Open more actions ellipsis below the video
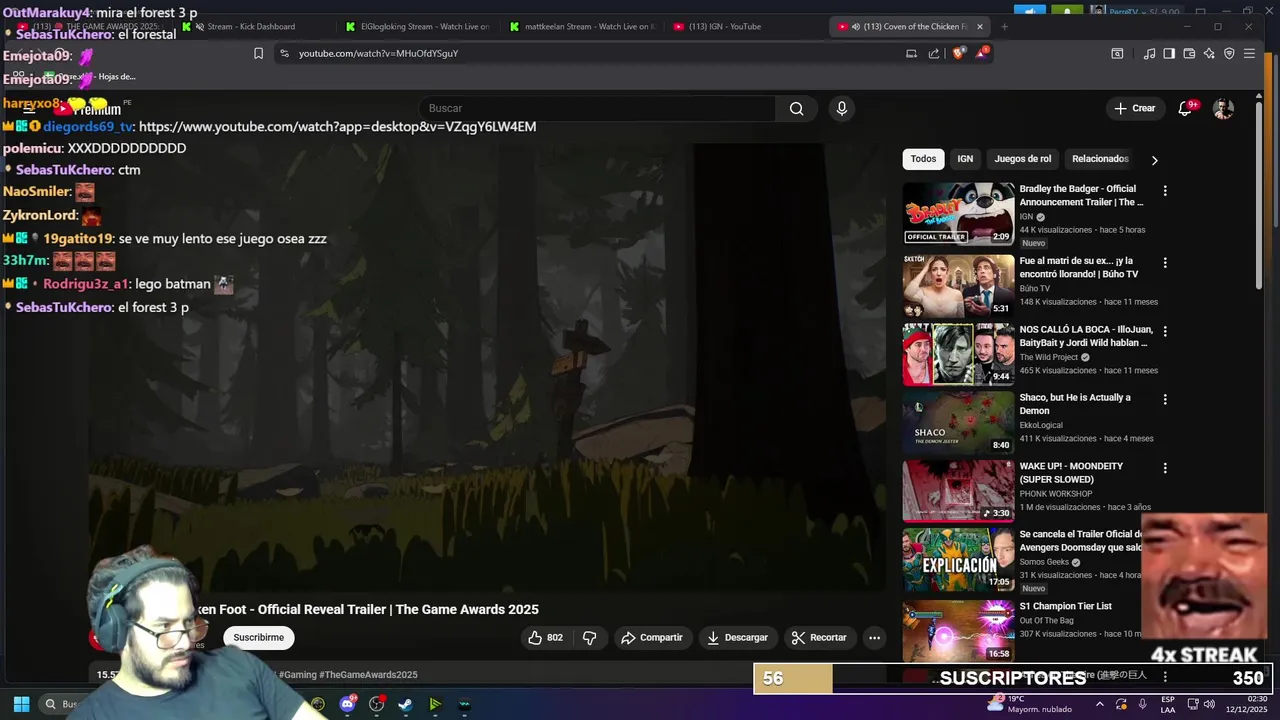Viewport: 1280px width, 720px height. [874, 637]
